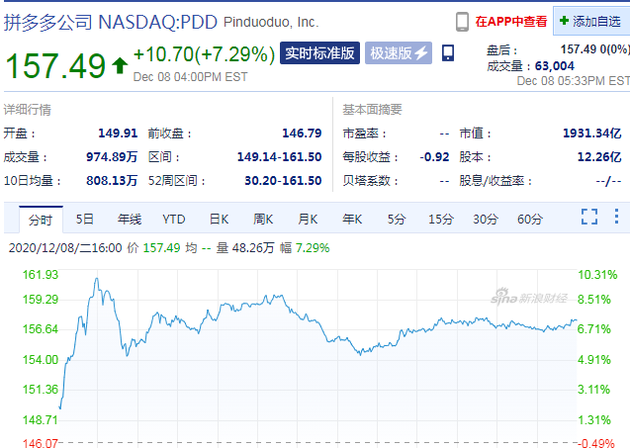Show the YTD chart tab

(174, 219)
